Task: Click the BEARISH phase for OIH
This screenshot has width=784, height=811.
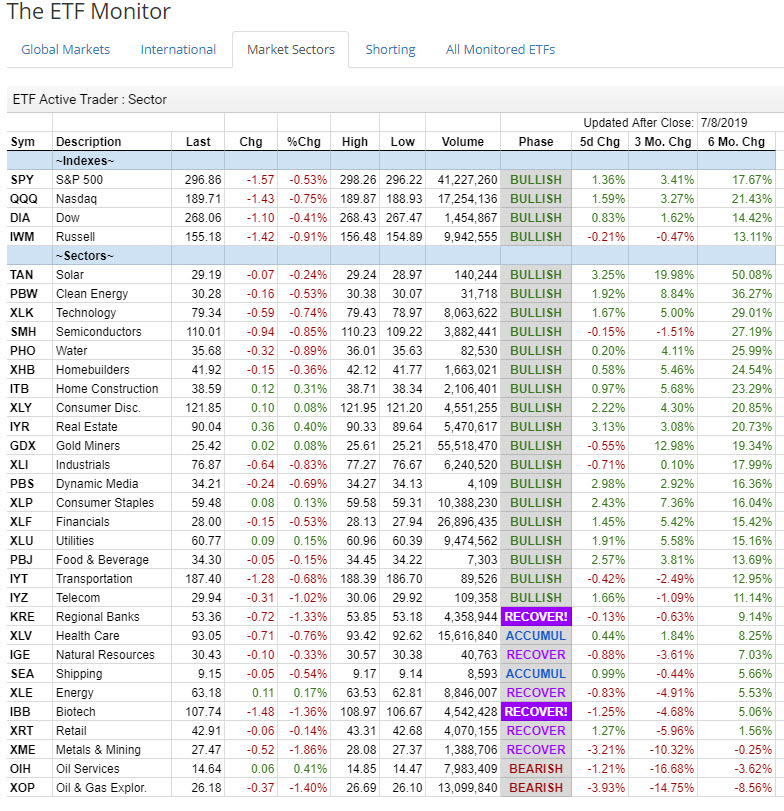Action: (536, 769)
